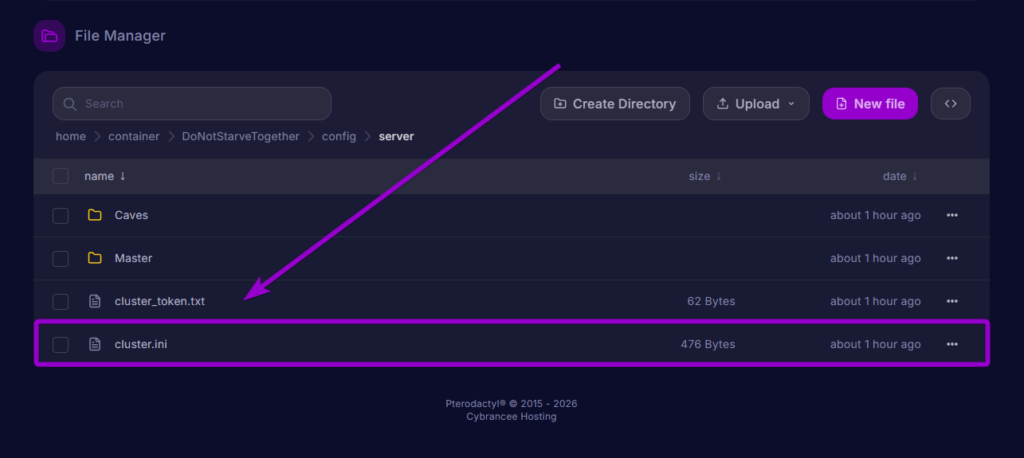Viewport: 1024px width, 458px height.
Task: Select the cluster.ini checkbox
Action: point(61,344)
